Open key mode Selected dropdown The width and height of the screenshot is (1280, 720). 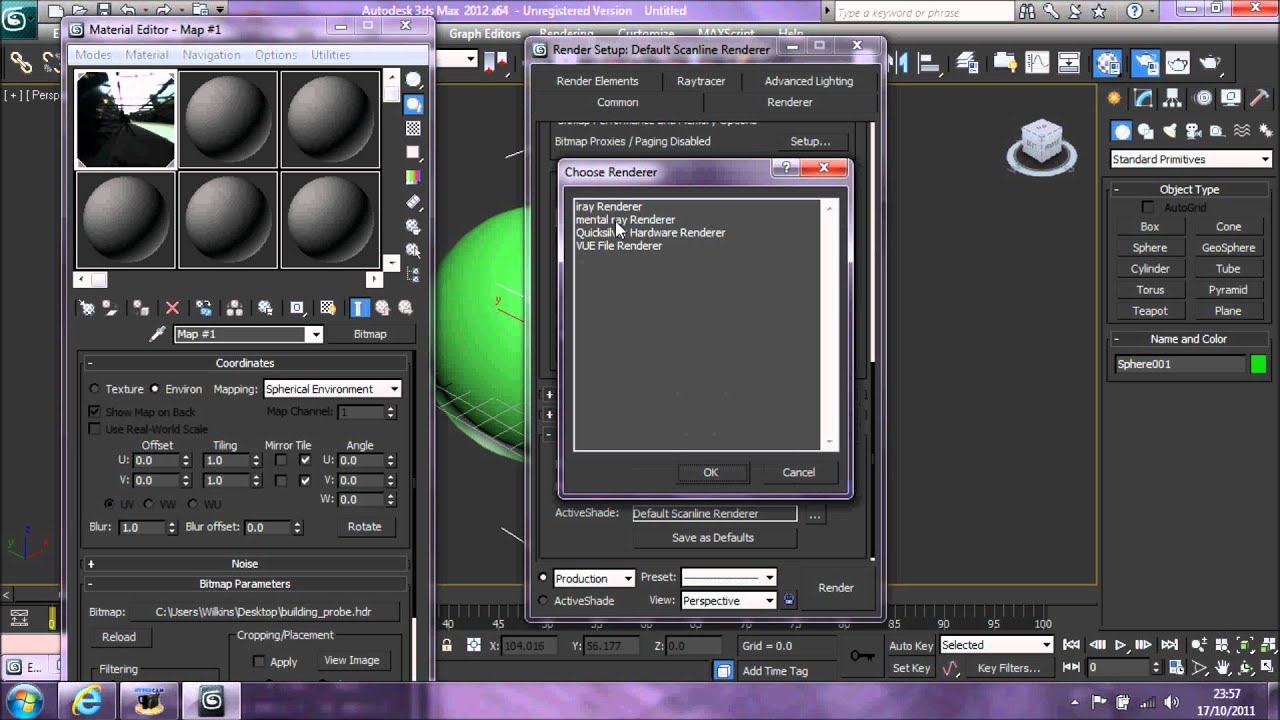(996, 645)
